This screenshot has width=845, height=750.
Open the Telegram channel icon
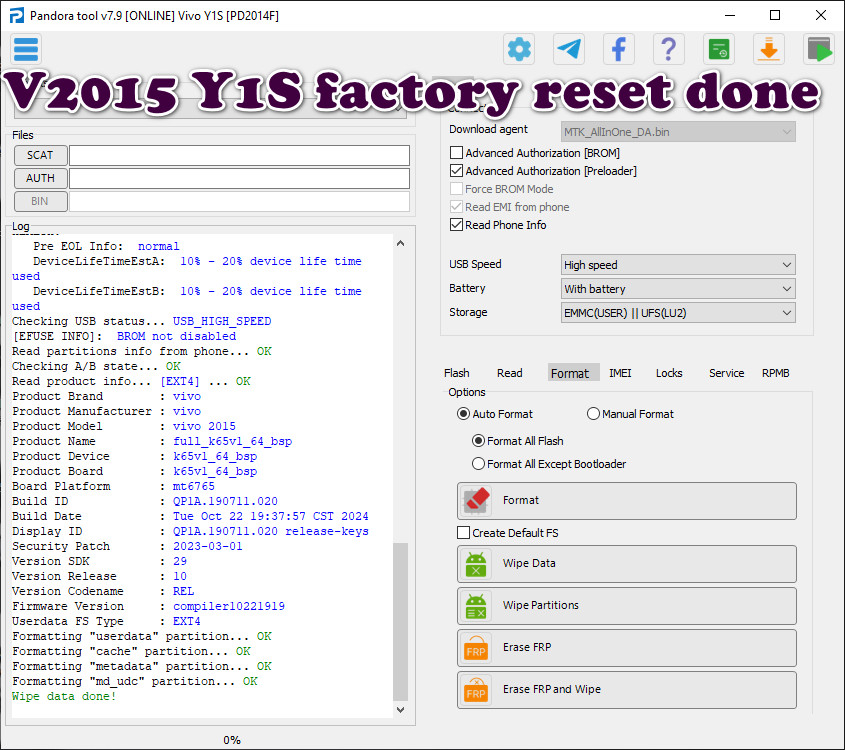point(569,50)
